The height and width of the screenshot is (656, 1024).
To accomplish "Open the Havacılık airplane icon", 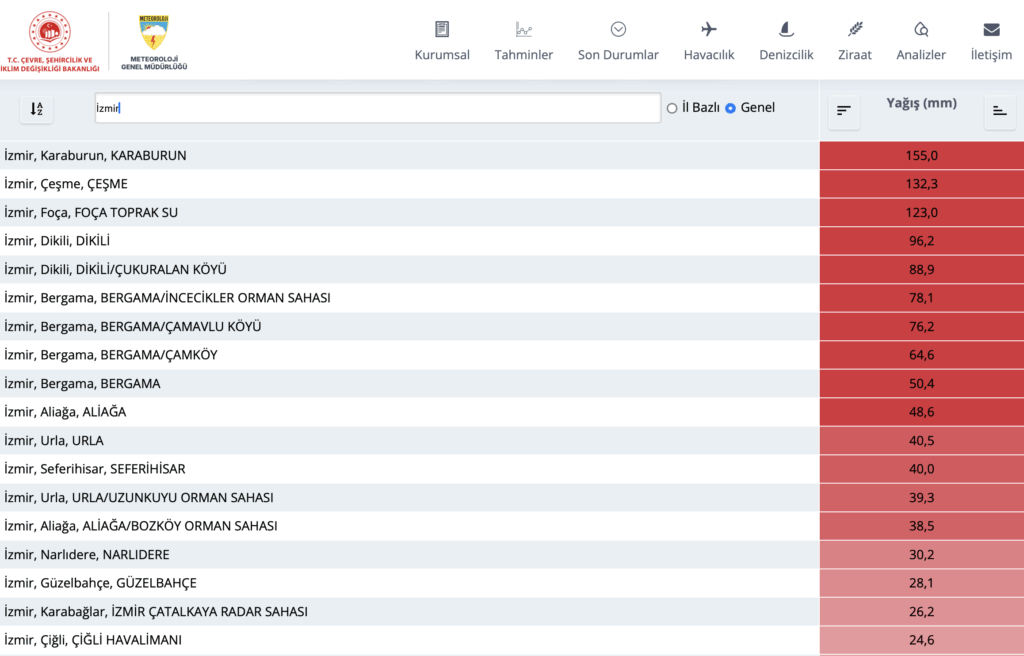I will click(709, 29).
